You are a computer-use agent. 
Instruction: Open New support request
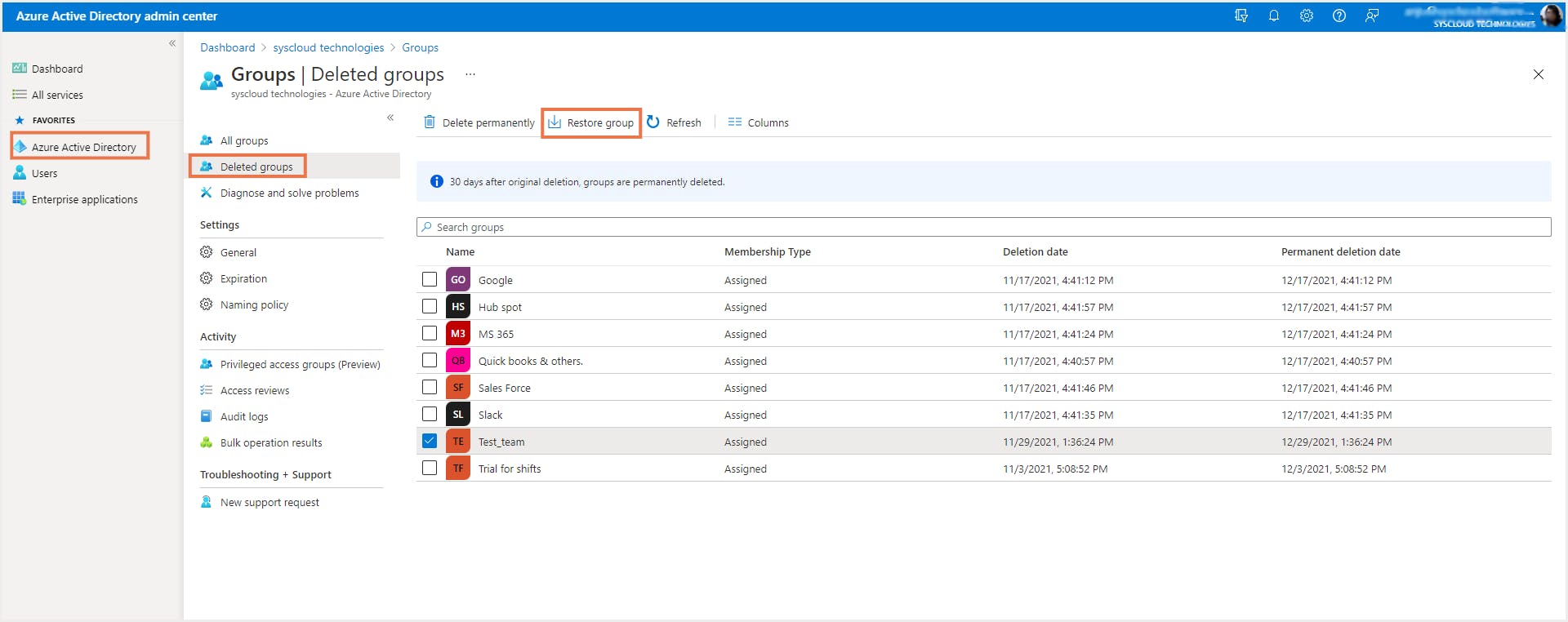pyautogui.click(x=269, y=502)
